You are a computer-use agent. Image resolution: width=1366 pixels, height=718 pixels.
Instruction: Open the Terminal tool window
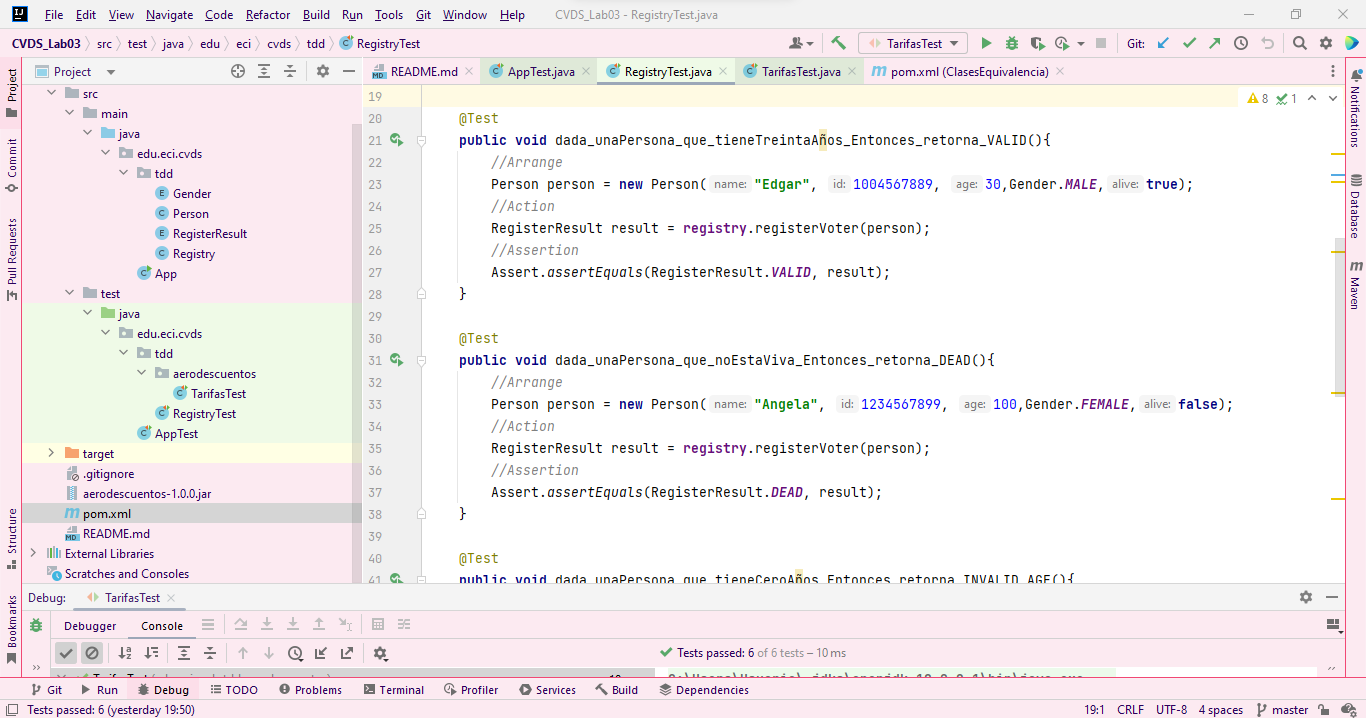(394, 690)
